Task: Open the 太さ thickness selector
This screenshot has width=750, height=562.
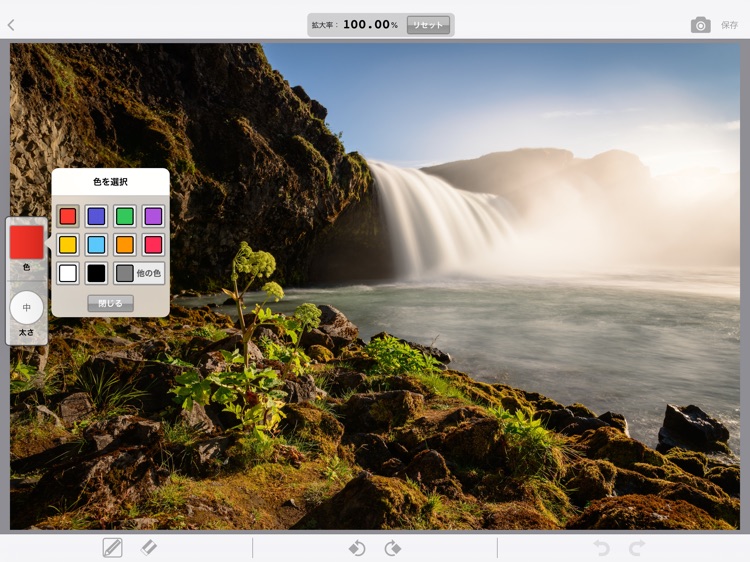Action: tap(27, 308)
